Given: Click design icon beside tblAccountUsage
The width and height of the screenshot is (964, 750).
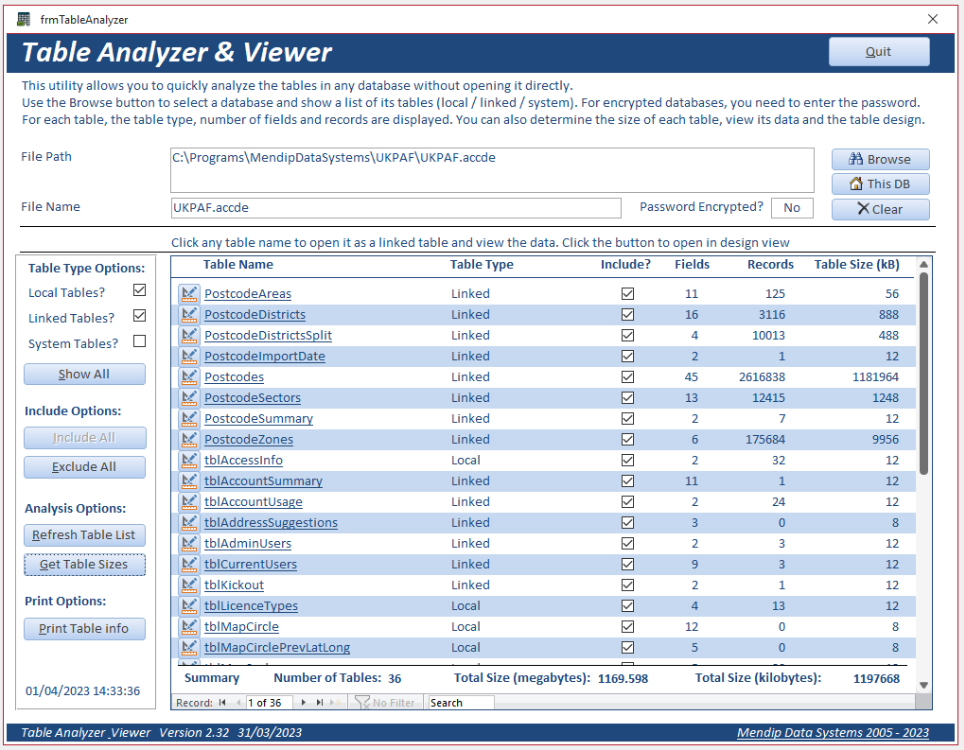Looking at the screenshot, I should 189,502.
